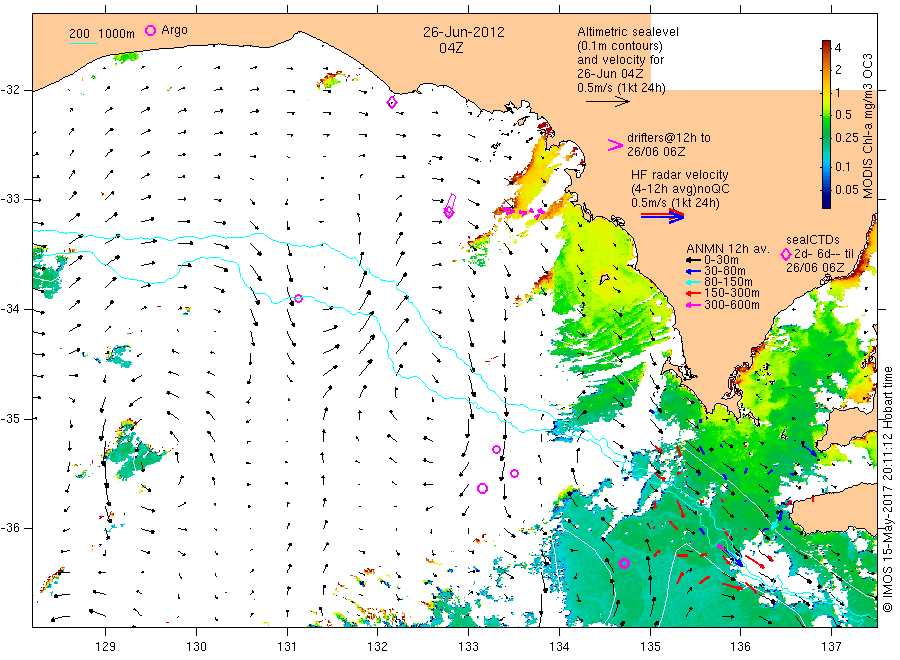Viewport: 900px width, 660px height.
Task: Click the Argo legend circle symbol
Action: [x=150, y=30]
